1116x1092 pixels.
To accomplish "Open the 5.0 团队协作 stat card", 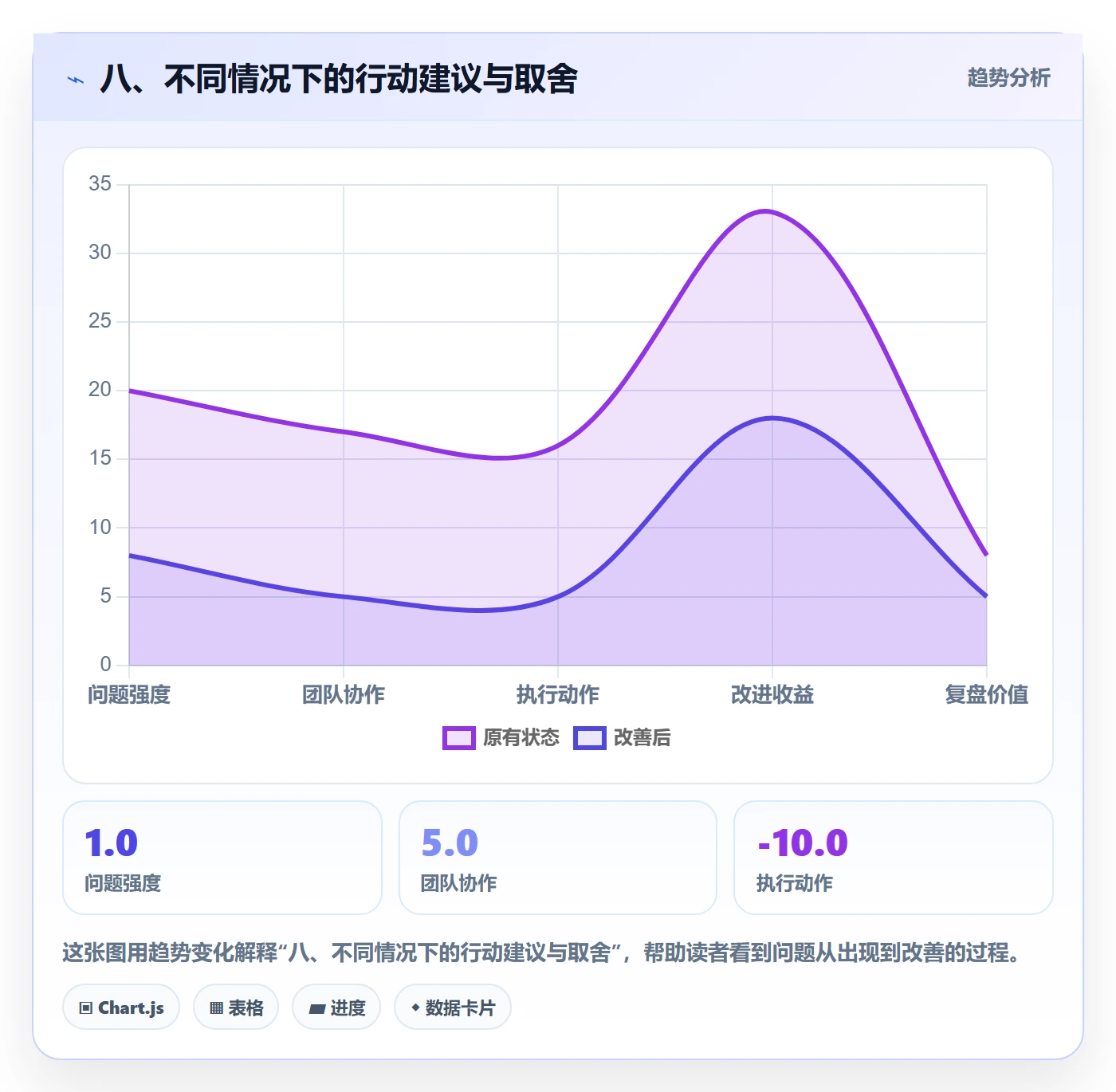I will 558,858.
